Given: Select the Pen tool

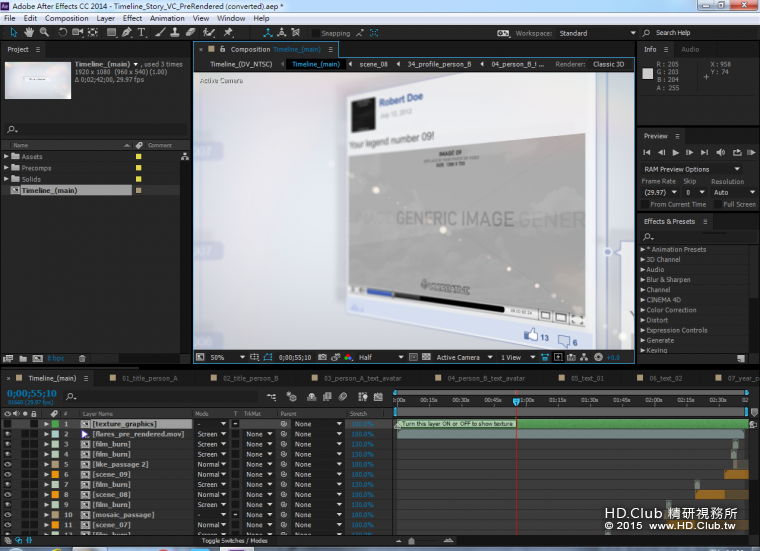Looking at the screenshot, I should click(127, 33).
